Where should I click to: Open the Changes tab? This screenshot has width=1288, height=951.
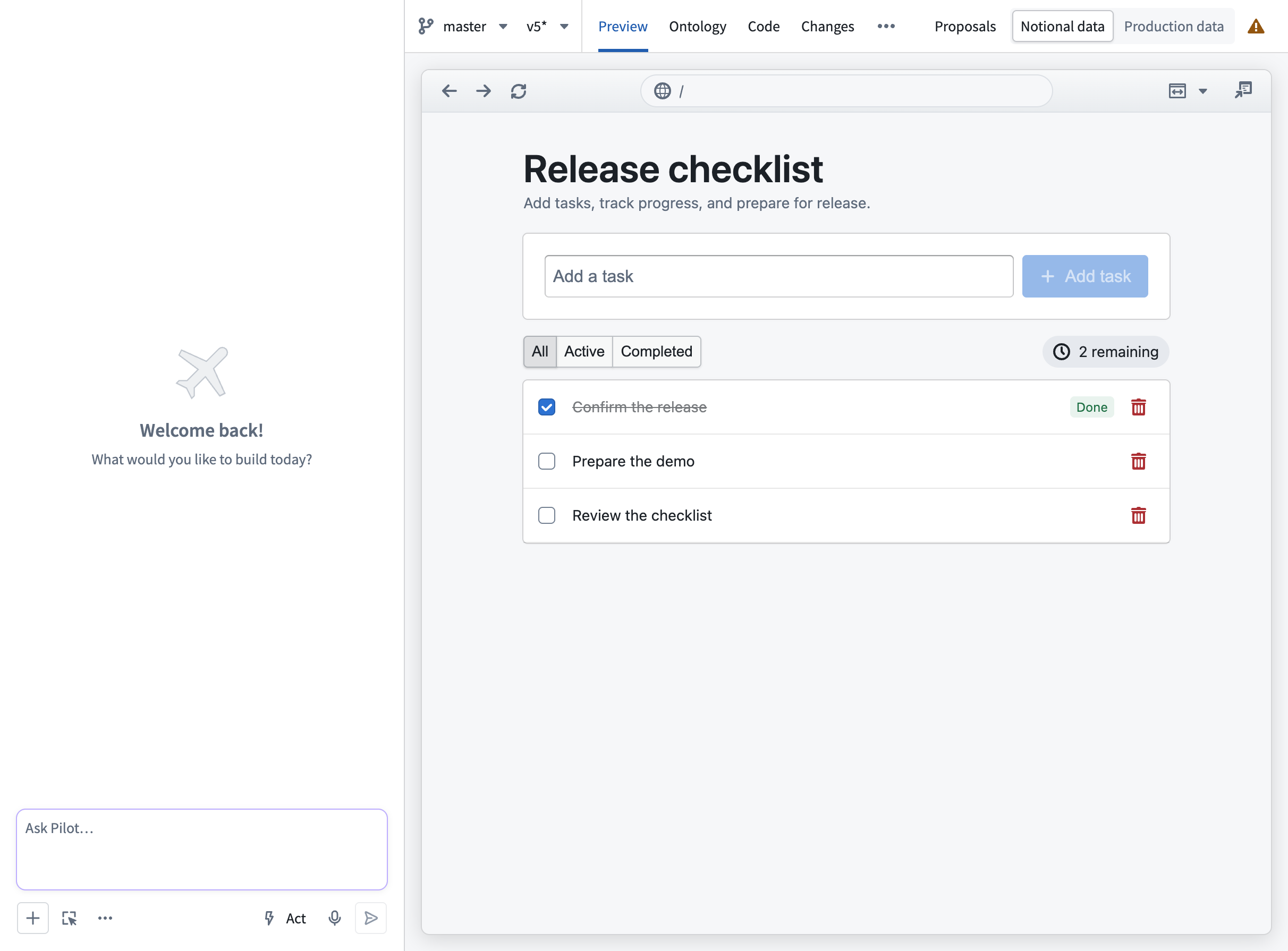click(827, 27)
